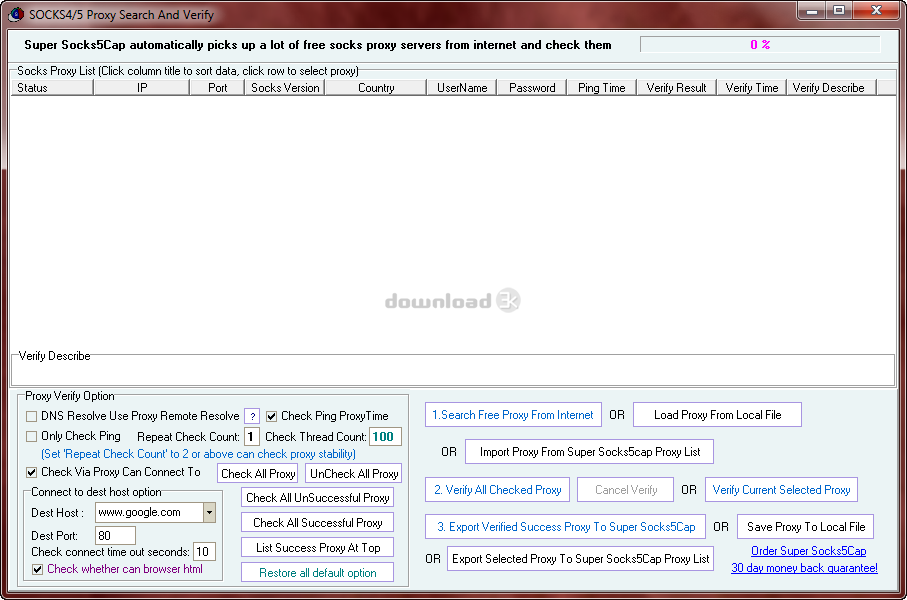Click Save Proxy To Local File
Screen dimensions: 907x600
click(806, 527)
